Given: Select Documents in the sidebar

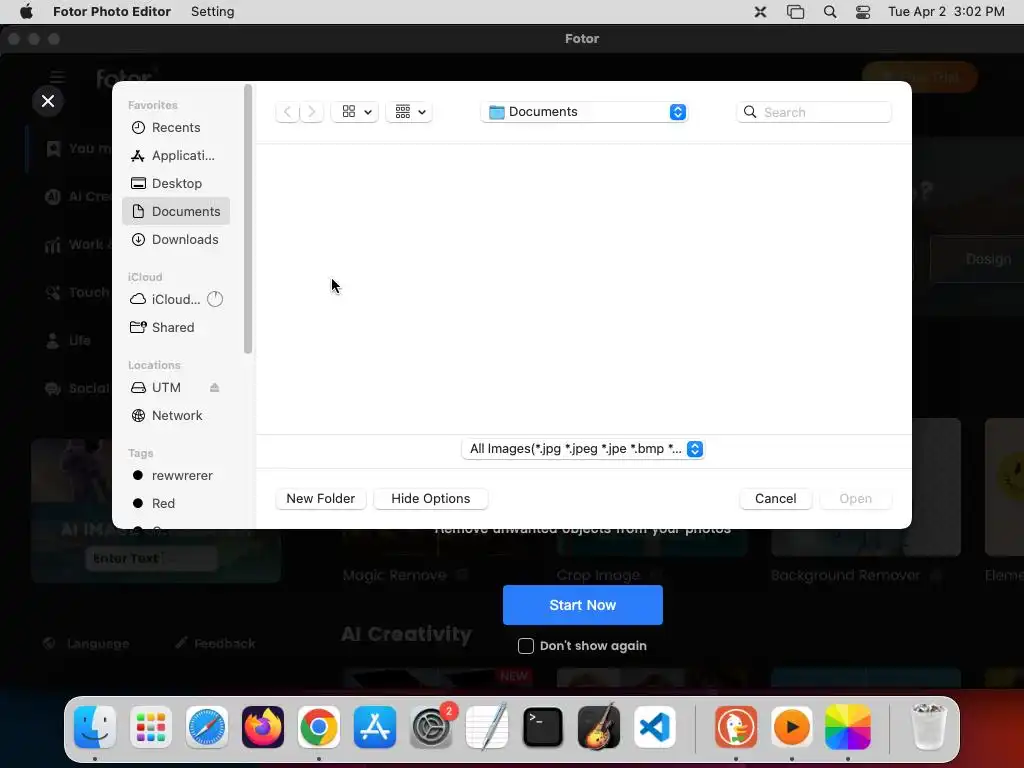Looking at the screenshot, I should 175,212.
